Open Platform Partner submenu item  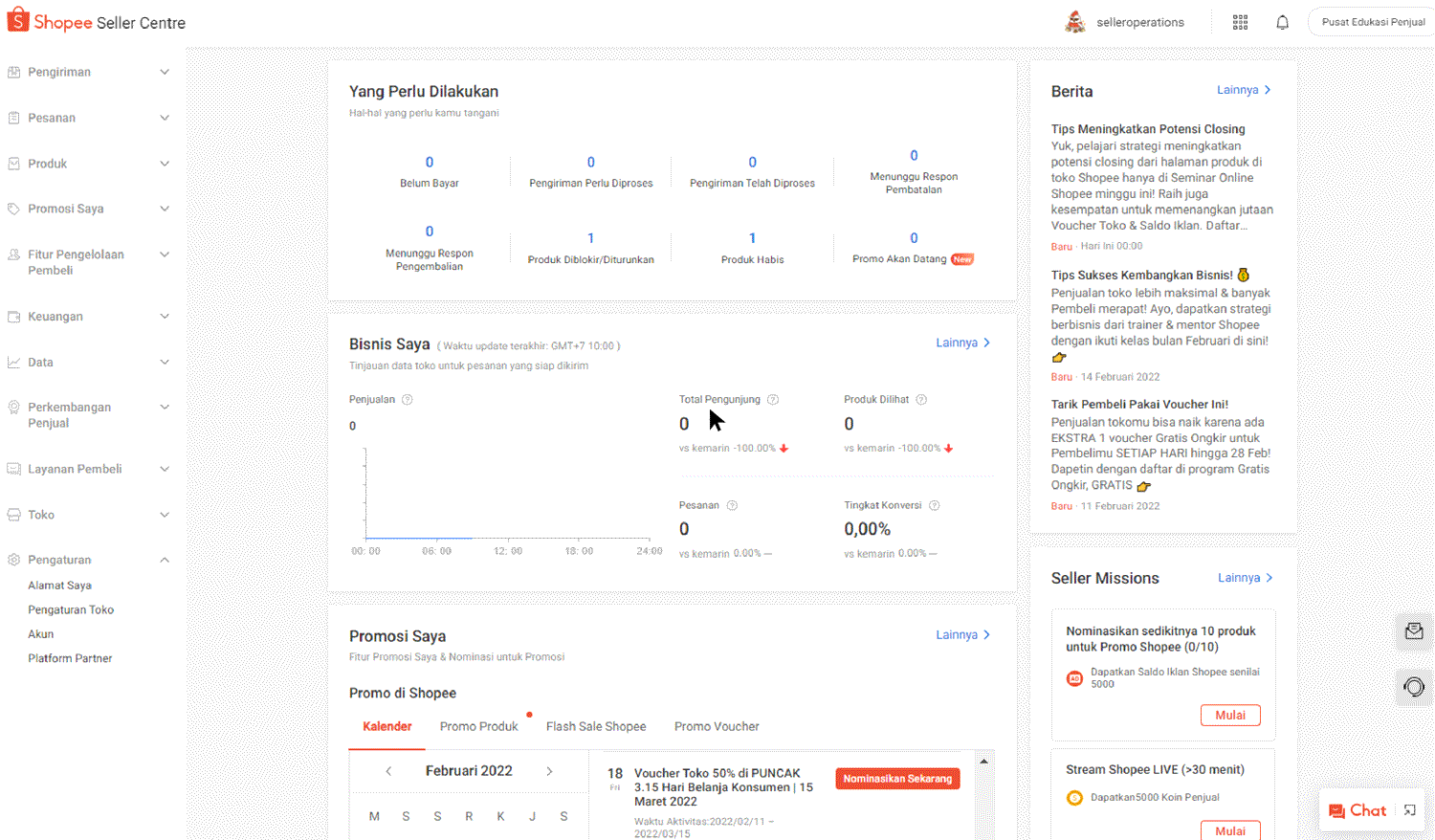70,658
